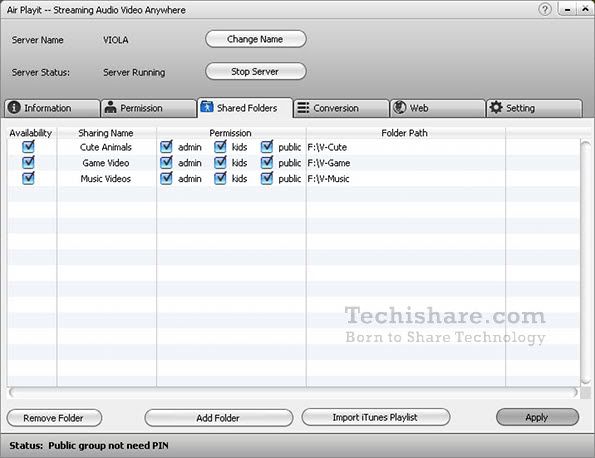Toggle admin permission for Game Video

[x=166, y=162]
